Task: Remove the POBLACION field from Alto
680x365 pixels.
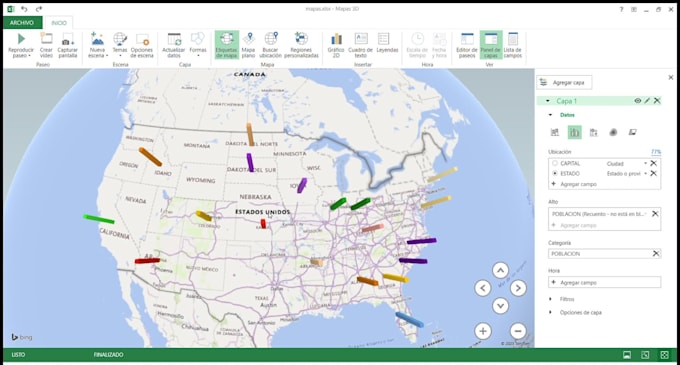Action: point(655,214)
